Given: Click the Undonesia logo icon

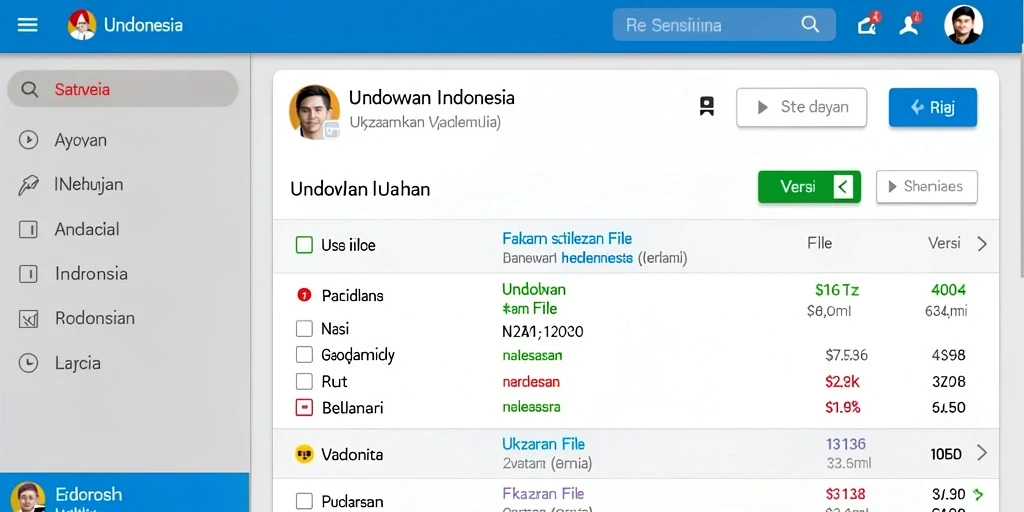Looking at the screenshot, I should (x=82, y=25).
